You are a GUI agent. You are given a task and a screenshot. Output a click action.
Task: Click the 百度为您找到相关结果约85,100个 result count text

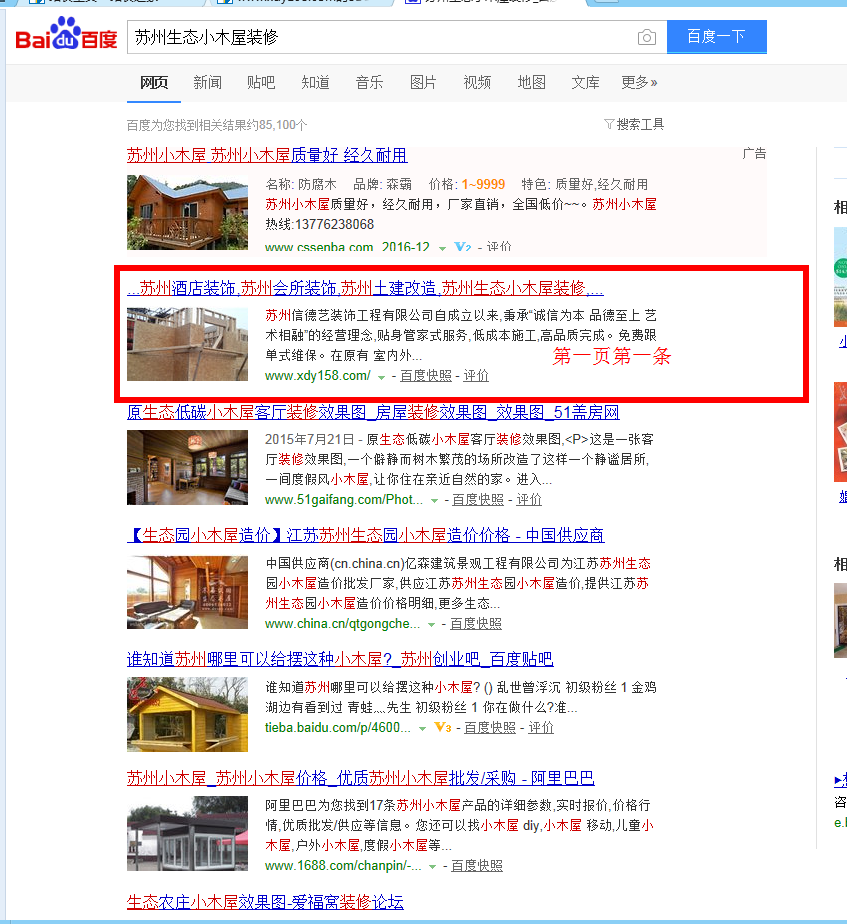(217, 125)
